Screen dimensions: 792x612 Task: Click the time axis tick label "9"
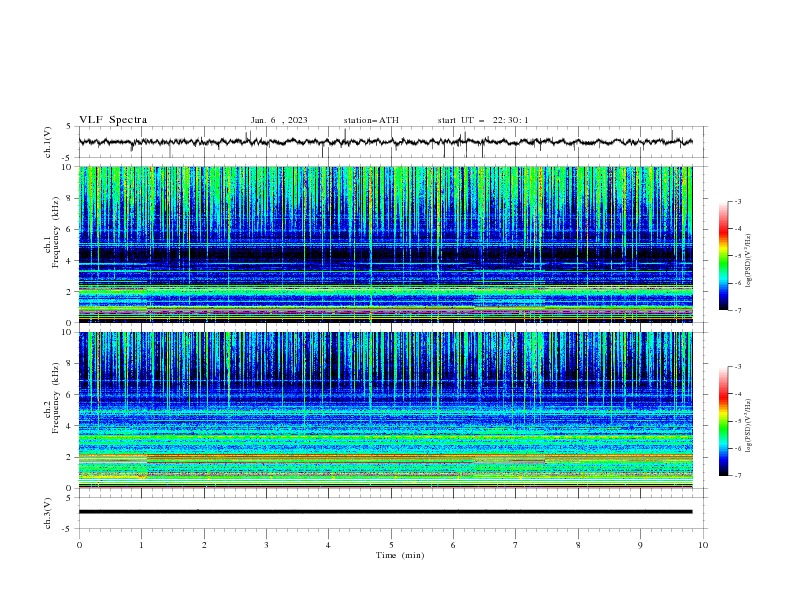pos(640,545)
